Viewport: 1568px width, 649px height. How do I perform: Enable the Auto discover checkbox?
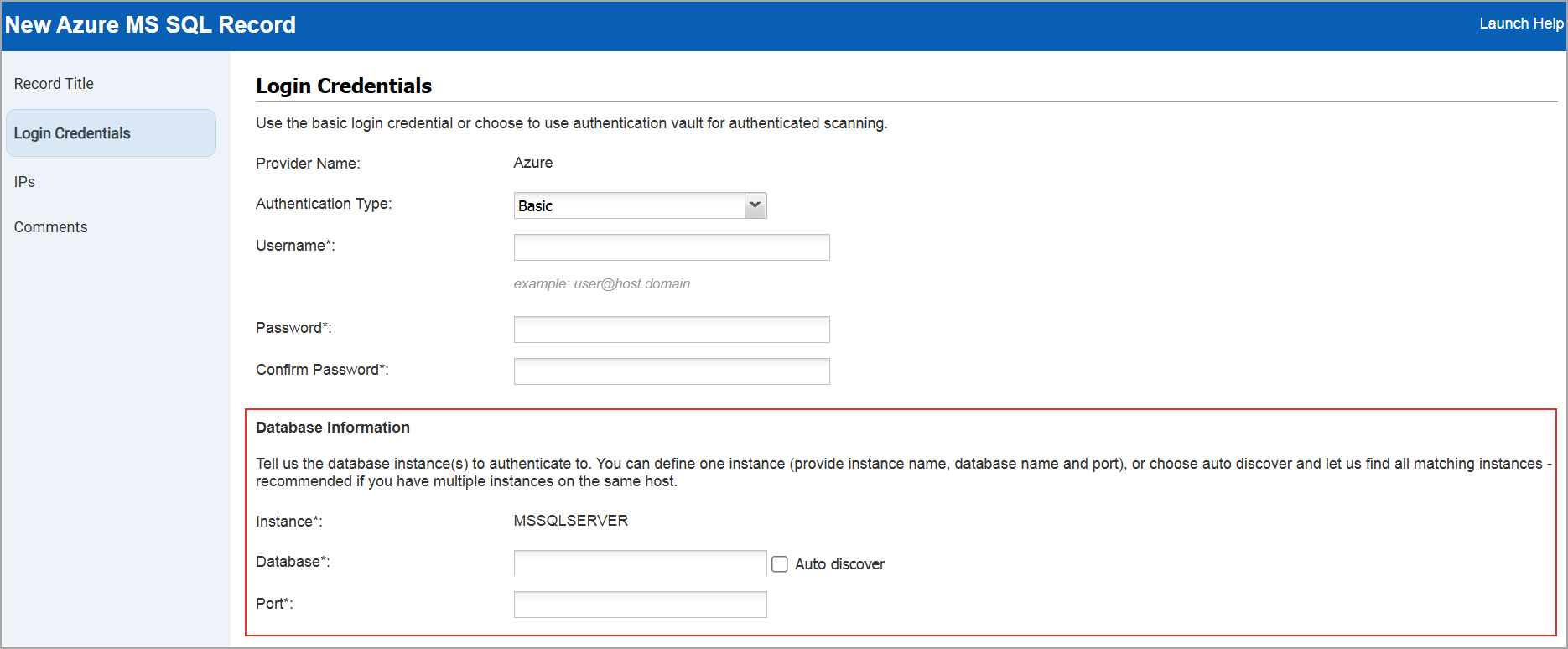coord(780,564)
